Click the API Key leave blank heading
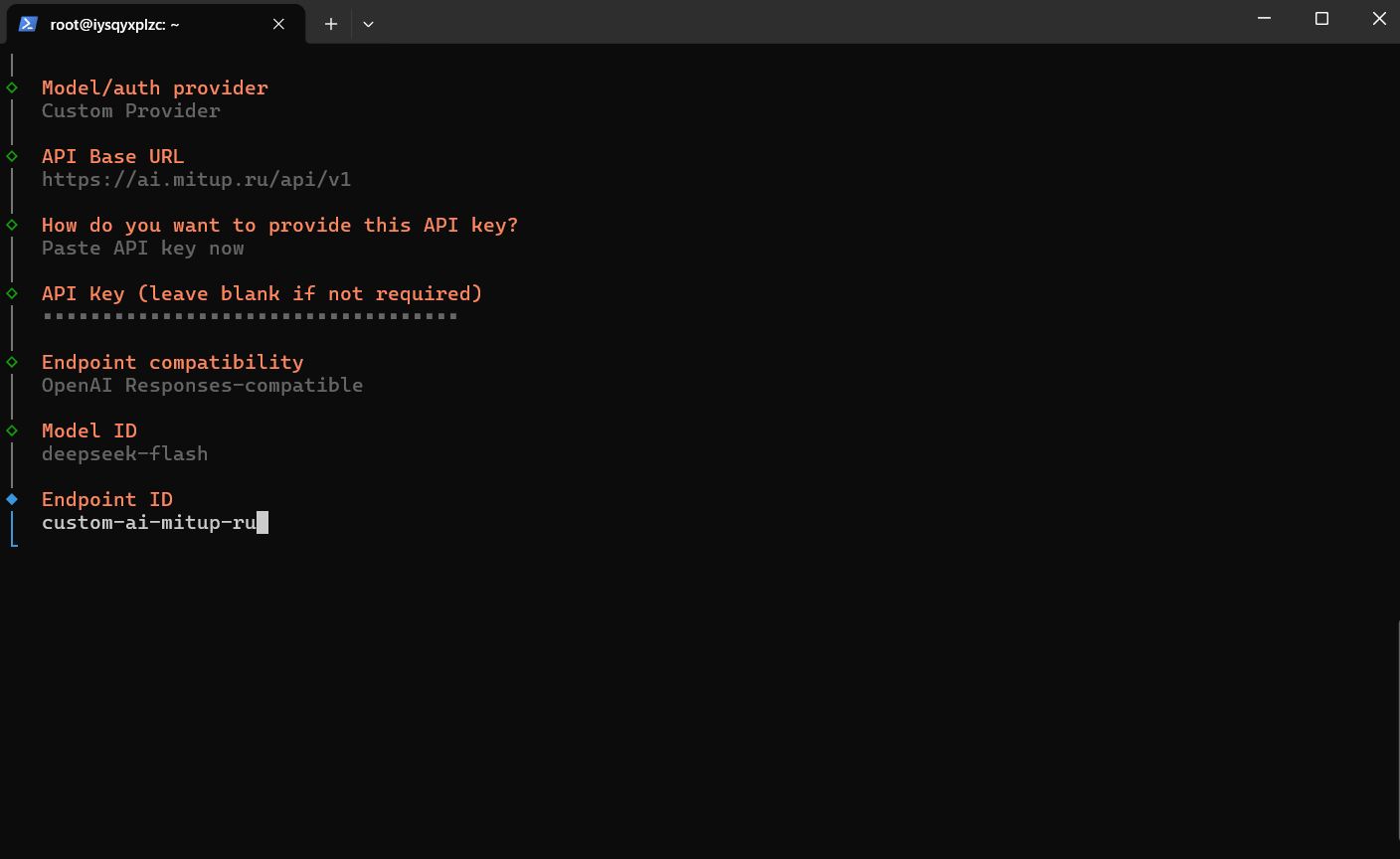 [262, 293]
